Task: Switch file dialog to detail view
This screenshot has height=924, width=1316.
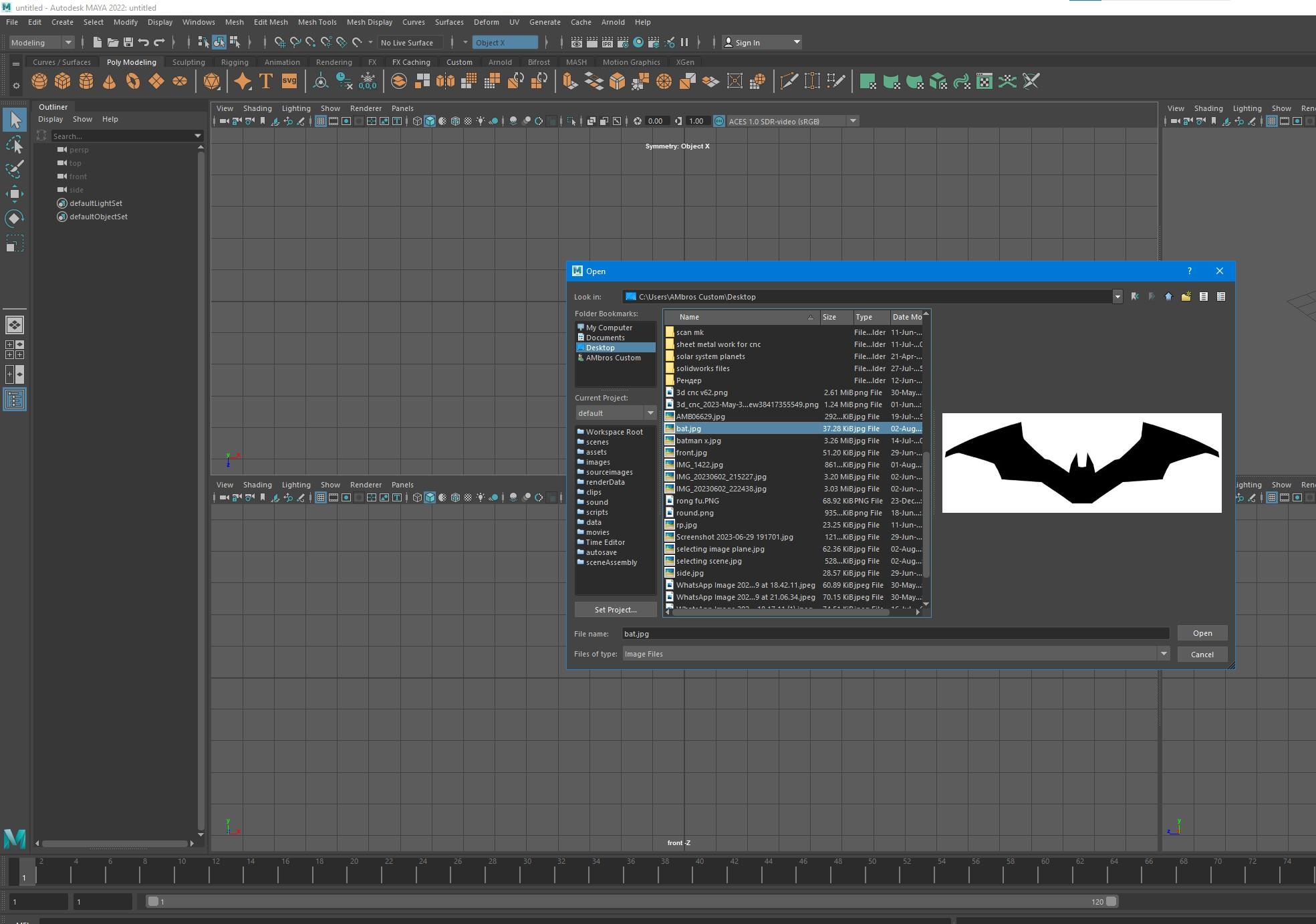Action: click(x=1221, y=297)
